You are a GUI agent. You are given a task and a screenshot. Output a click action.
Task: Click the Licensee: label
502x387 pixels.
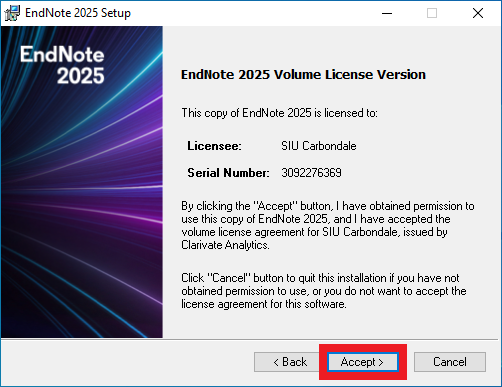click(x=214, y=146)
